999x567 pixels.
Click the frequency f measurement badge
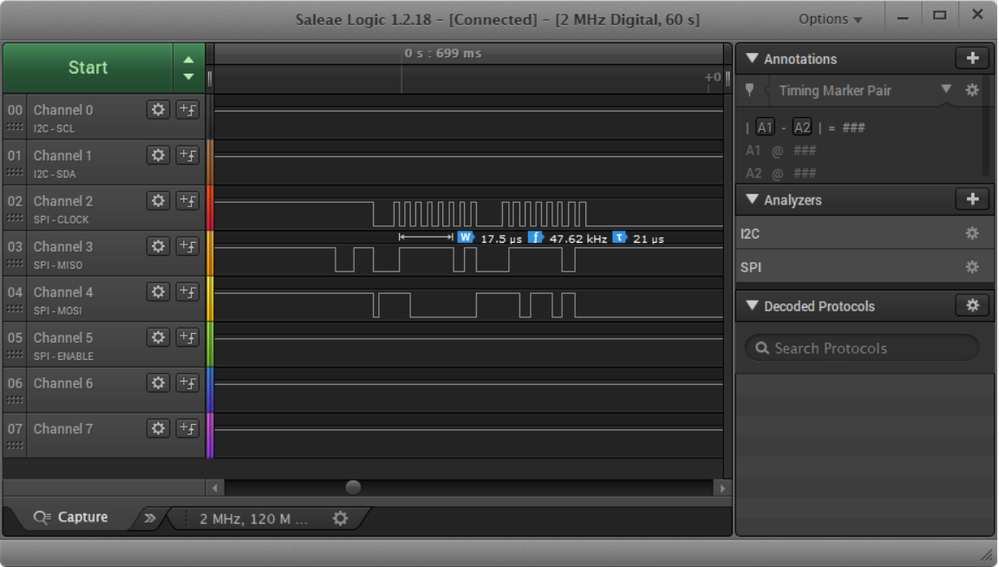pyautogui.click(x=535, y=238)
